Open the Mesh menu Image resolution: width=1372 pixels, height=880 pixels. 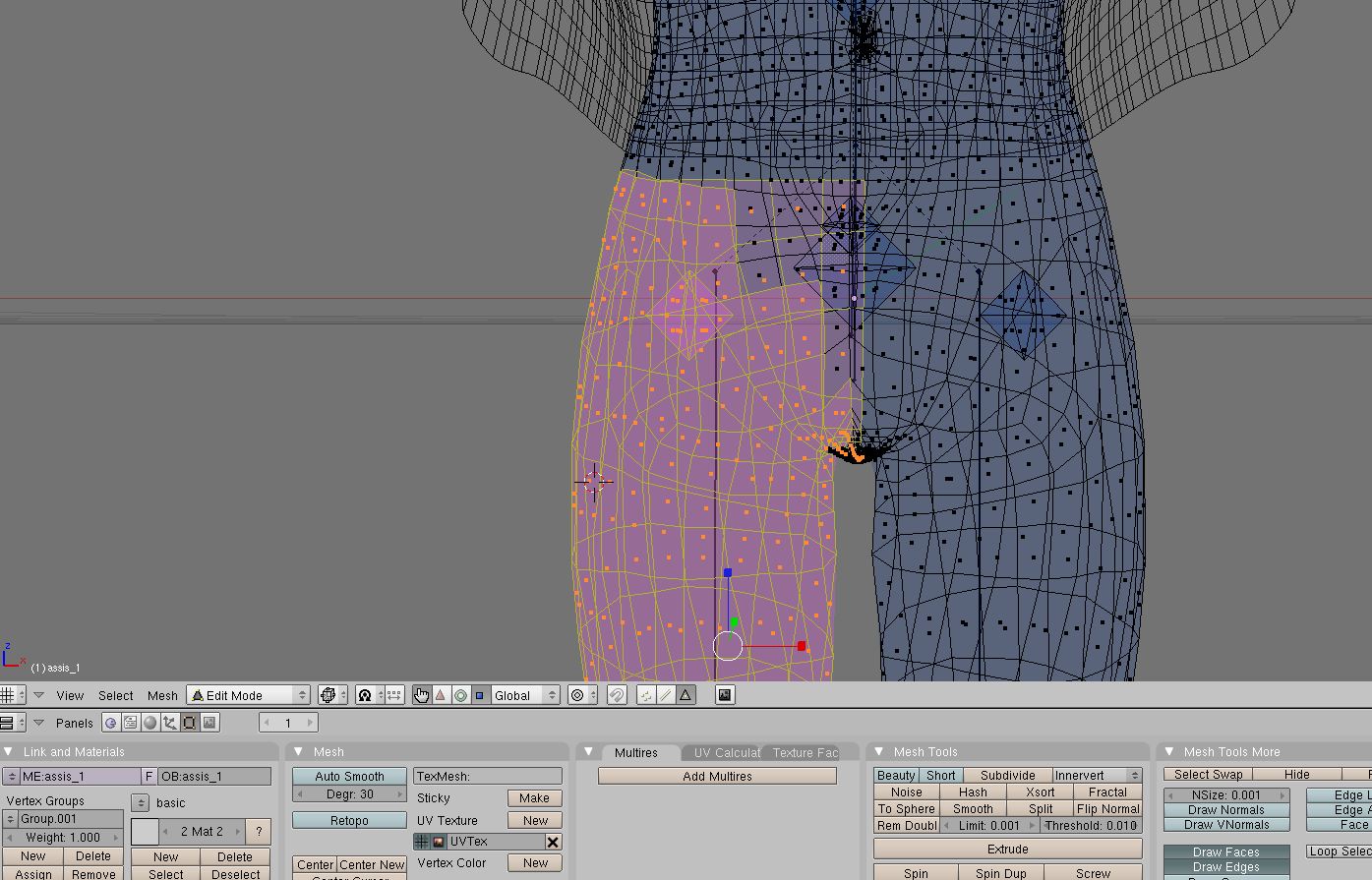162,695
